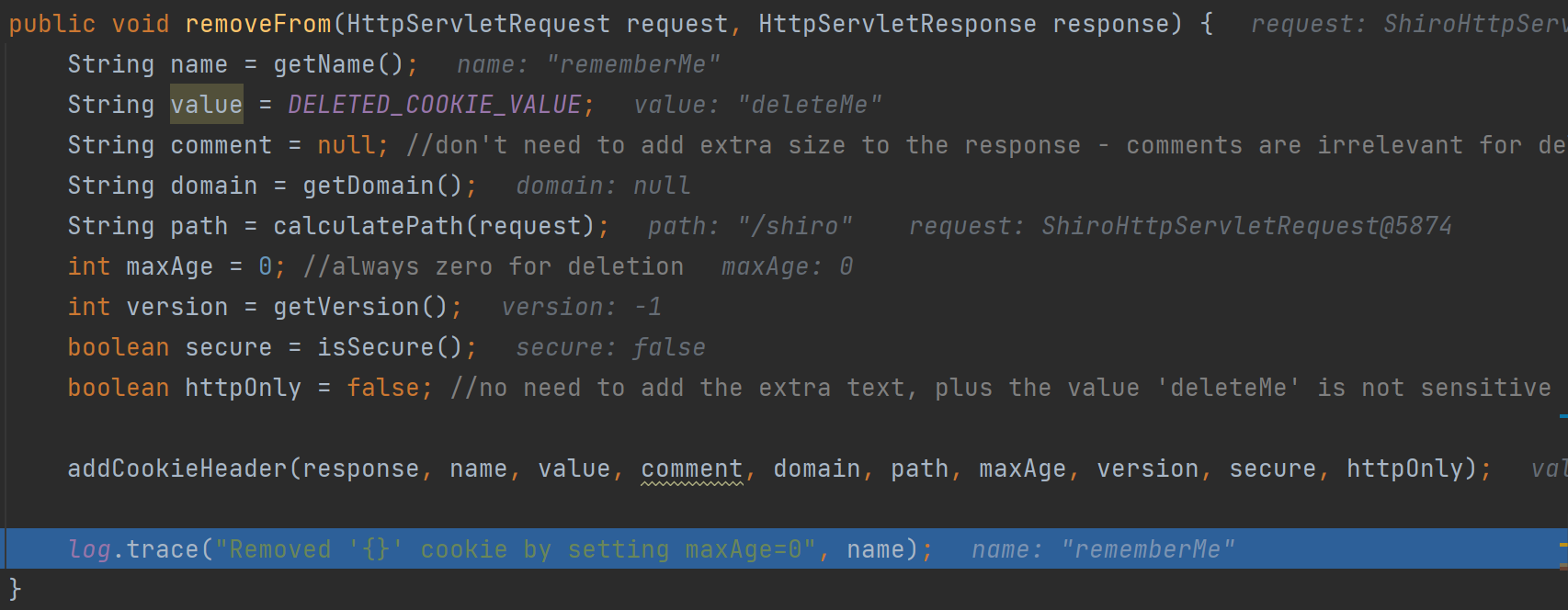The width and height of the screenshot is (1568, 610).
Task: Click the inline hint showing name "rememberMe" after getName()
Action: [588, 64]
